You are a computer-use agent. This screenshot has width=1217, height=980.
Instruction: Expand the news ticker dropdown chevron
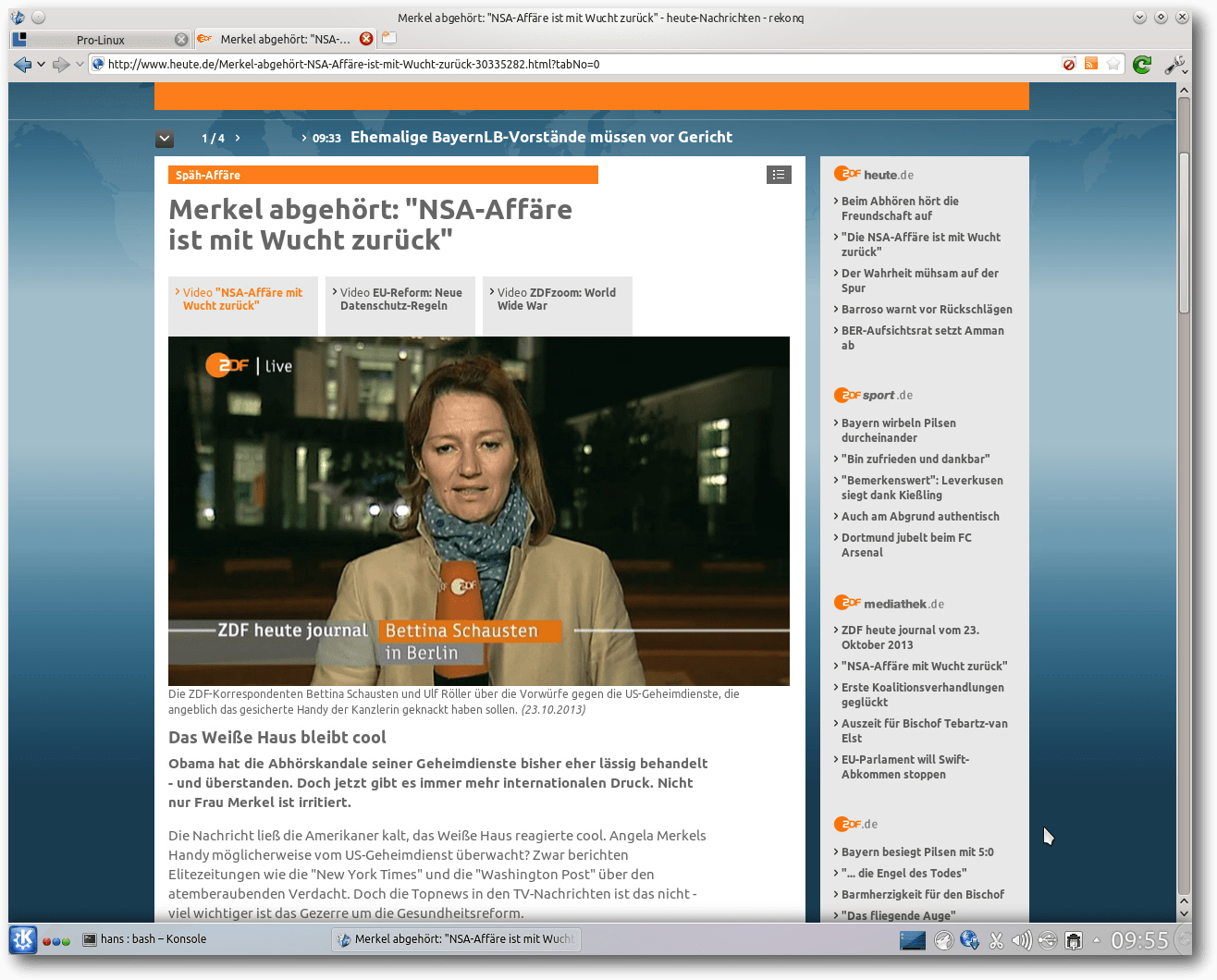tap(165, 139)
